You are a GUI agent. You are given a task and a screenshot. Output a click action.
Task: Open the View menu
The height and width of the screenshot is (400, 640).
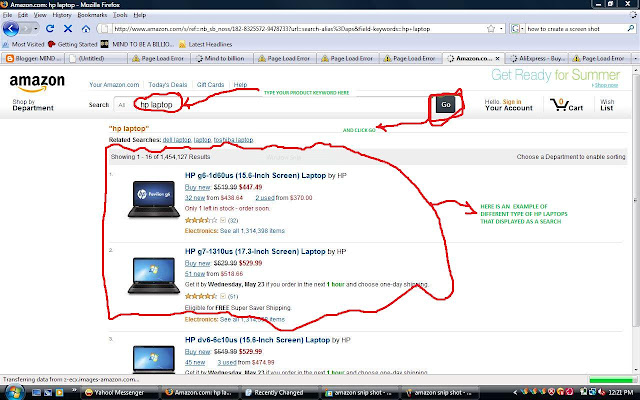tap(40, 15)
